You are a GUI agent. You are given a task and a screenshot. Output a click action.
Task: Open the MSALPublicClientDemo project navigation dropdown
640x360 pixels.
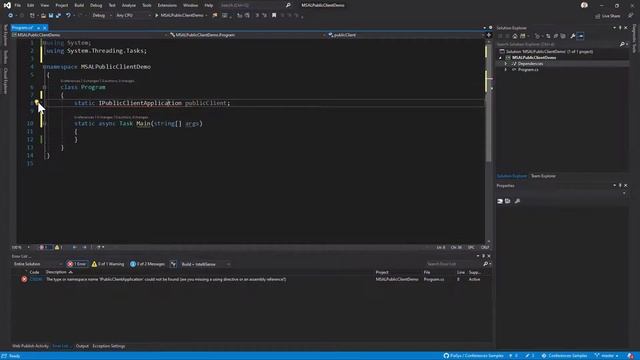[90, 35]
